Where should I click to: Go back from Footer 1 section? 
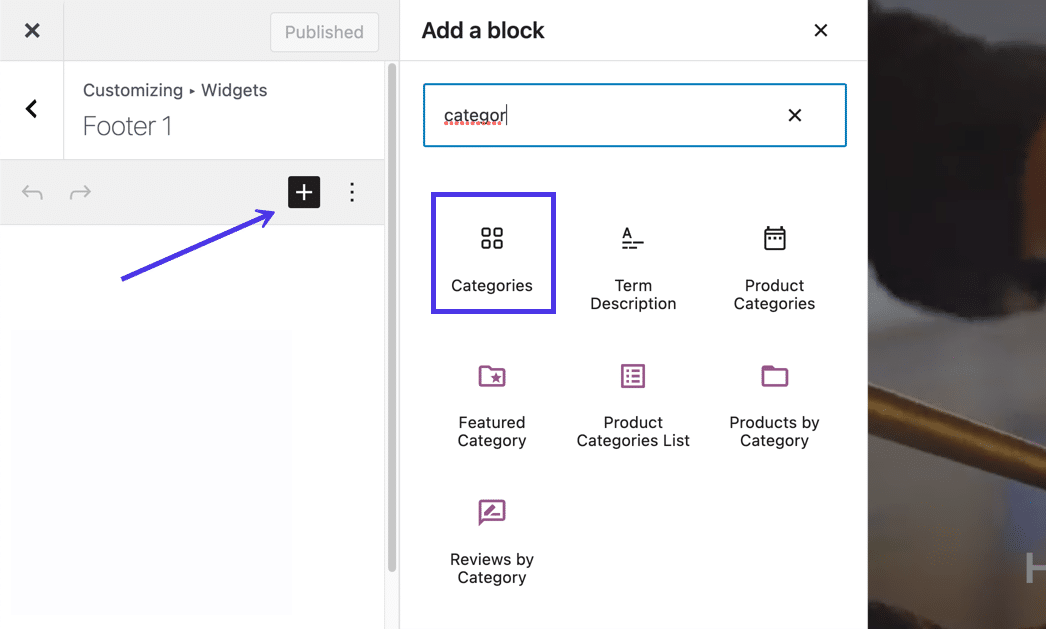point(31,109)
